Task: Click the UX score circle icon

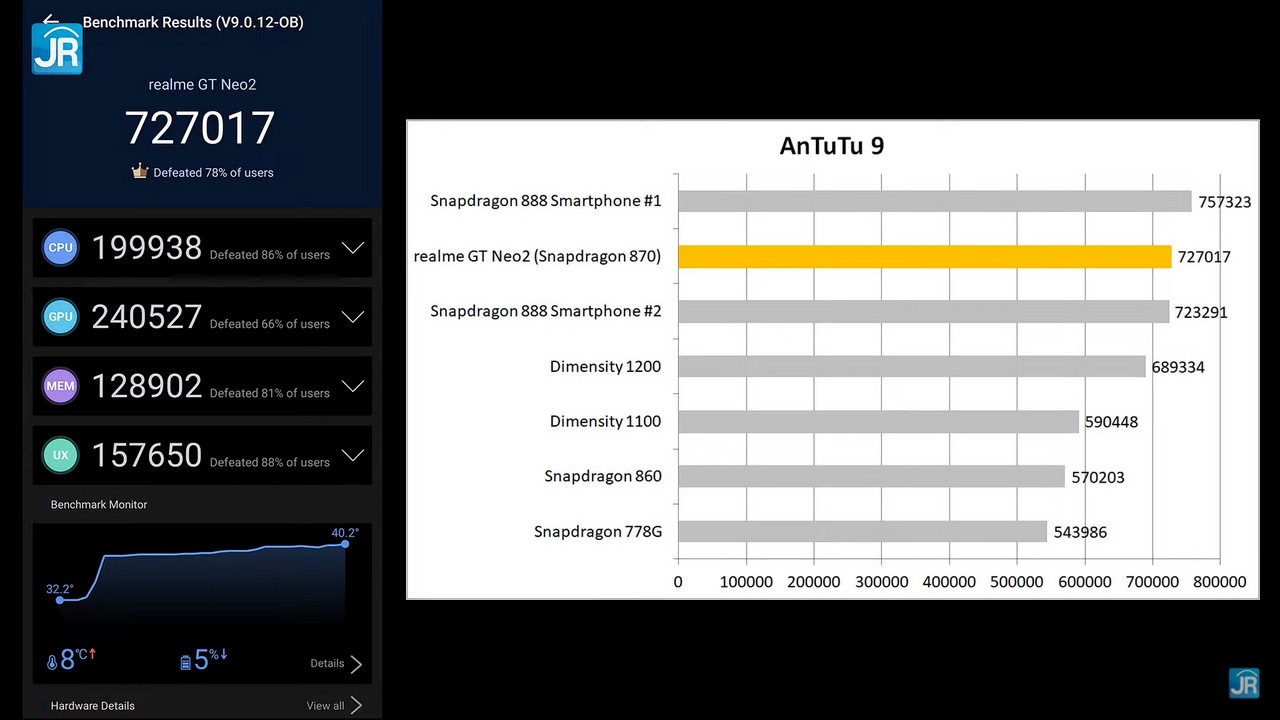Action: click(x=61, y=455)
